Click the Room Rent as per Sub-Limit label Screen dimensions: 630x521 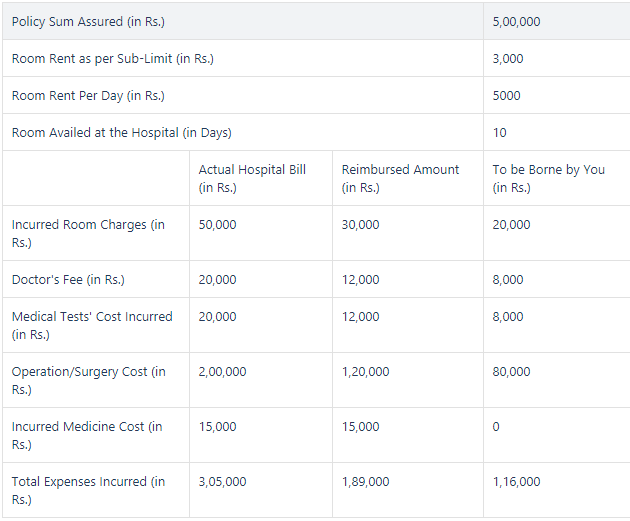click(112, 59)
